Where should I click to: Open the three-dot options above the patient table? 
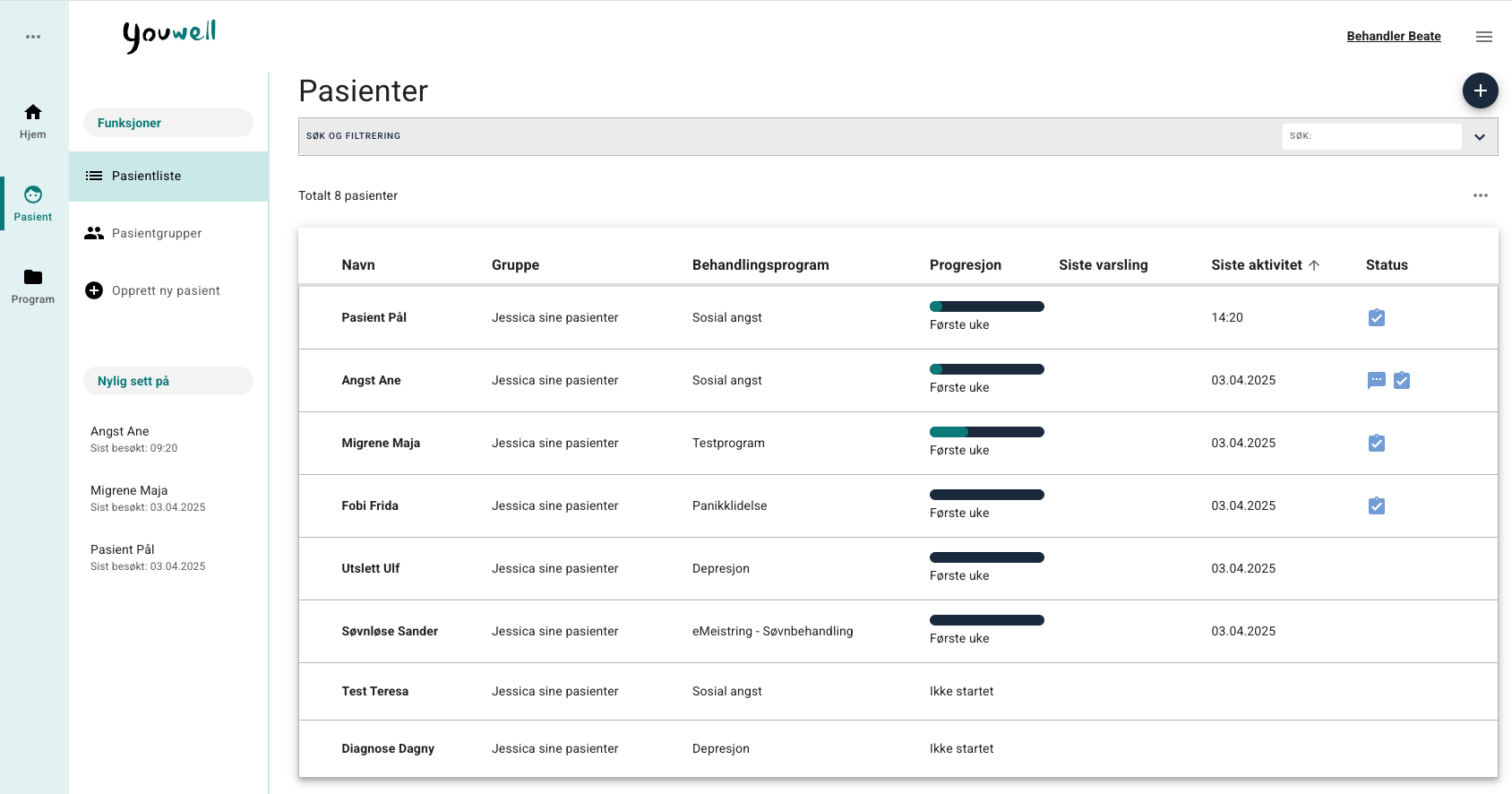[x=1481, y=195]
